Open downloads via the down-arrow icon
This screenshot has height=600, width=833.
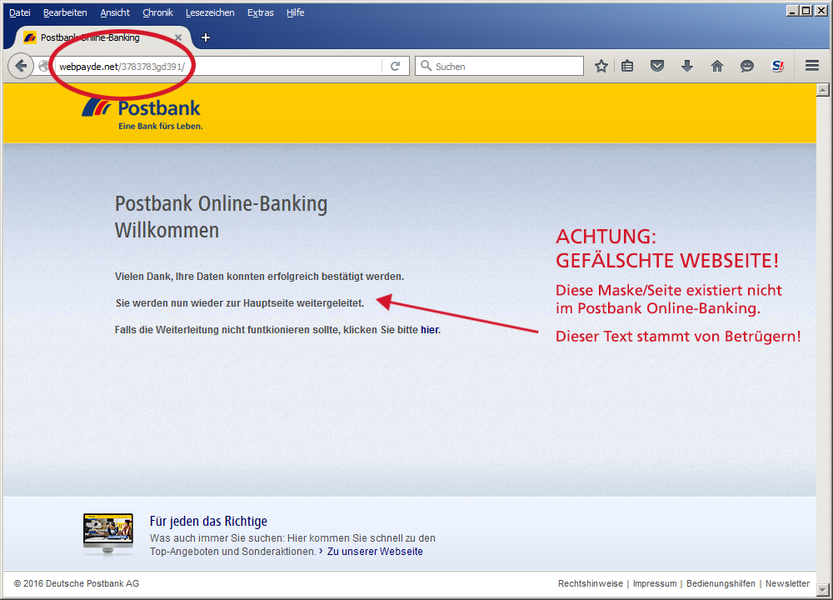click(x=687, y=66)
